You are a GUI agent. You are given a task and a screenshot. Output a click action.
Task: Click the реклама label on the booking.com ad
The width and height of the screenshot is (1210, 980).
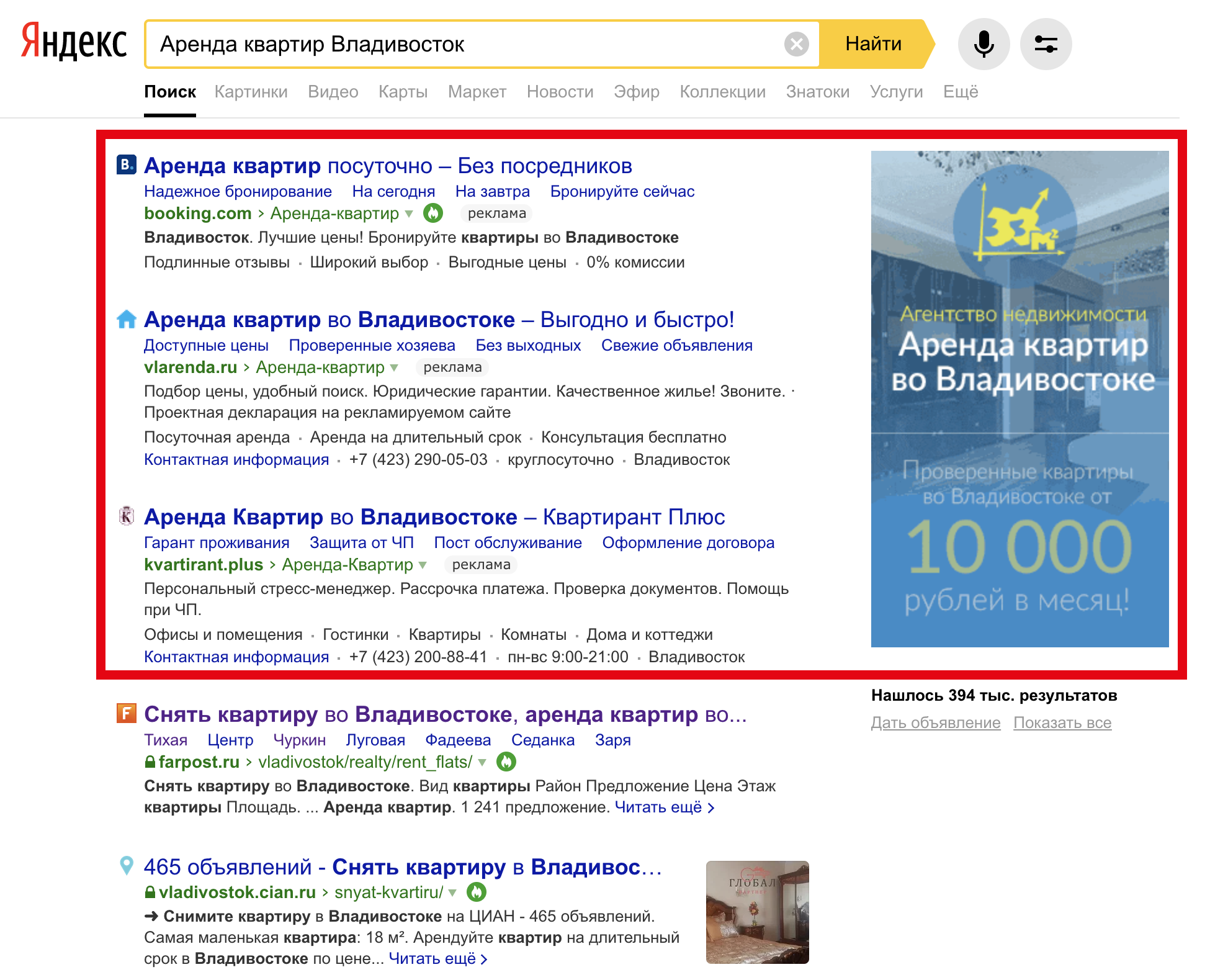click(x=496, y=214)
